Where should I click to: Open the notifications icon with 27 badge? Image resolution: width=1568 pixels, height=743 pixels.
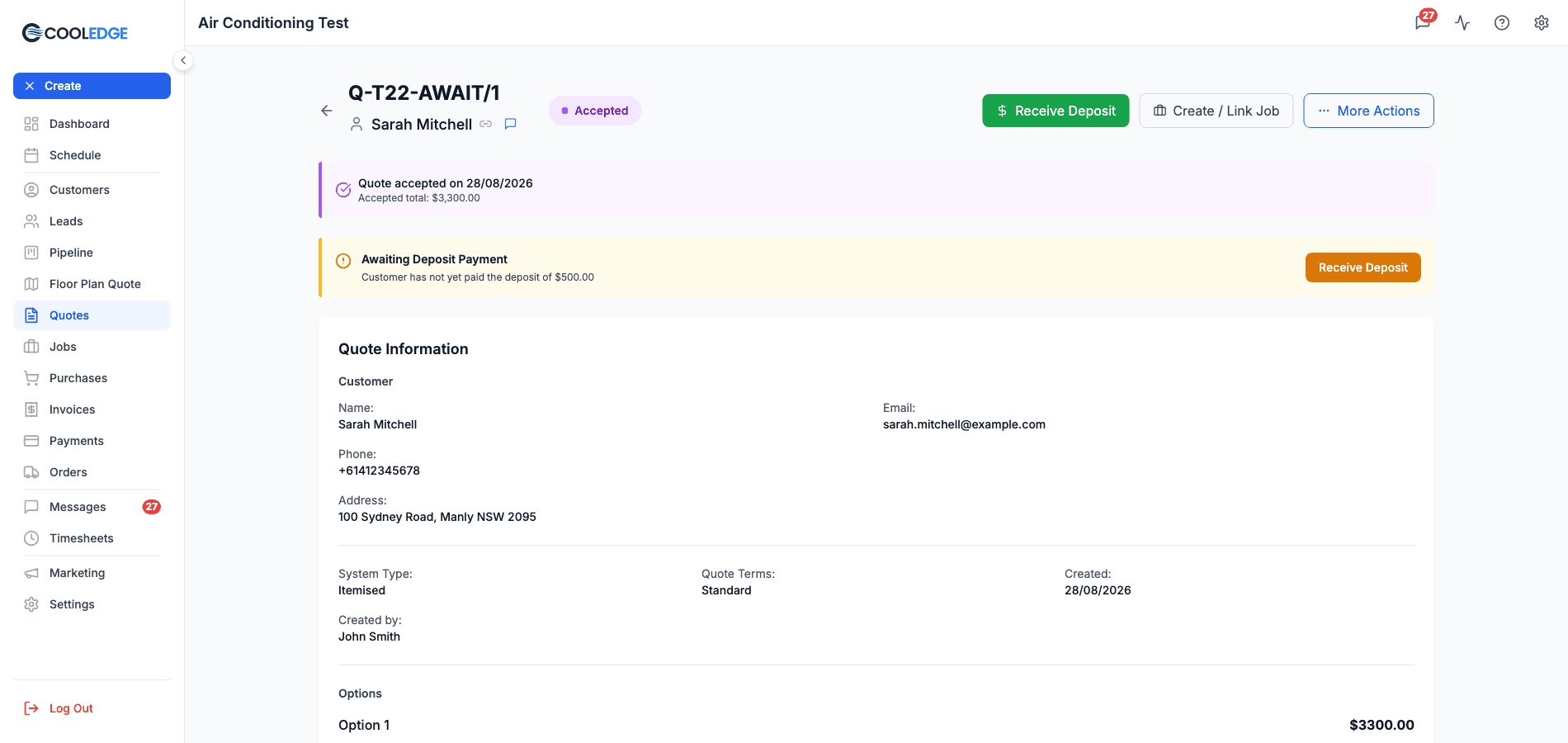(1424, 22)
